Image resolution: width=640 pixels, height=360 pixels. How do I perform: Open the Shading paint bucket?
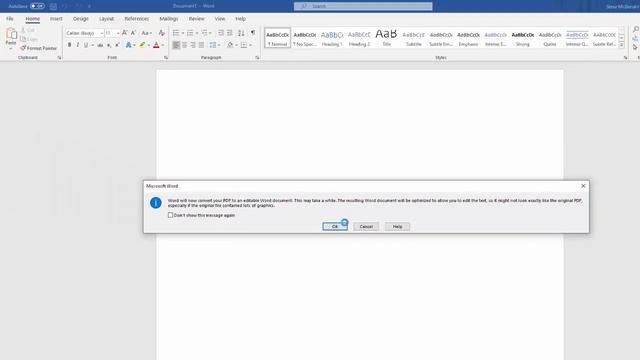tap(230, 45)
